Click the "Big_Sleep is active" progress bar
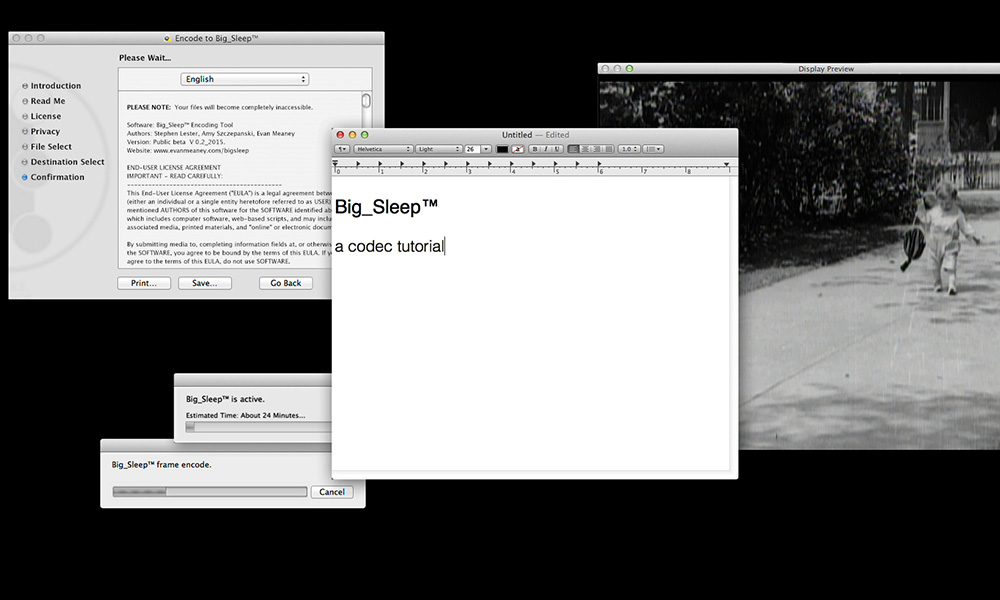 [x=258, y=427]
